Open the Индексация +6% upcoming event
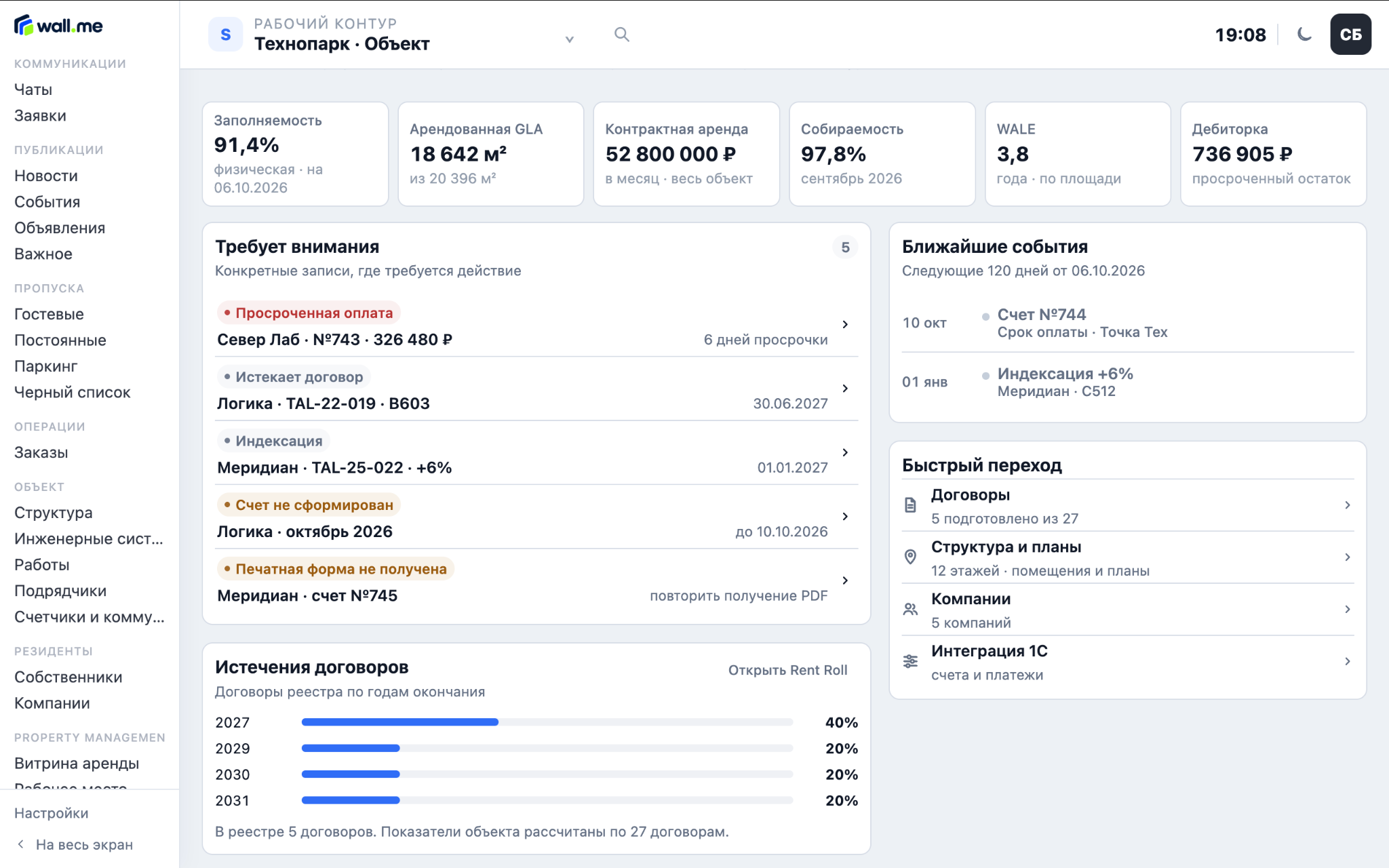The image size is (1389, 868). tap(1128, 382)
